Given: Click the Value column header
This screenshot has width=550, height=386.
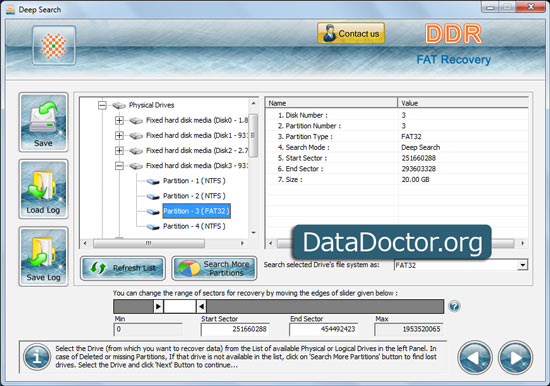Looking at the screenshot, I should [463, 103].
